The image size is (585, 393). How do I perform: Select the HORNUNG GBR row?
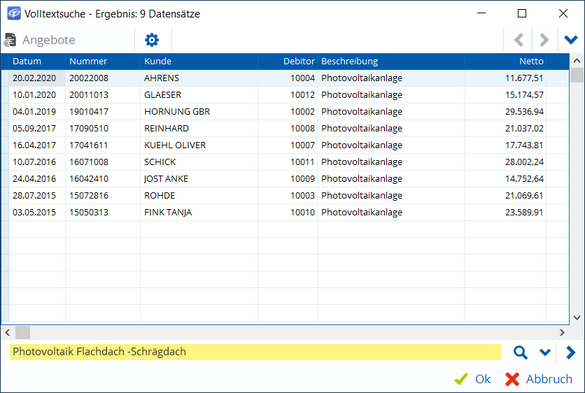[x=285, y=112]
